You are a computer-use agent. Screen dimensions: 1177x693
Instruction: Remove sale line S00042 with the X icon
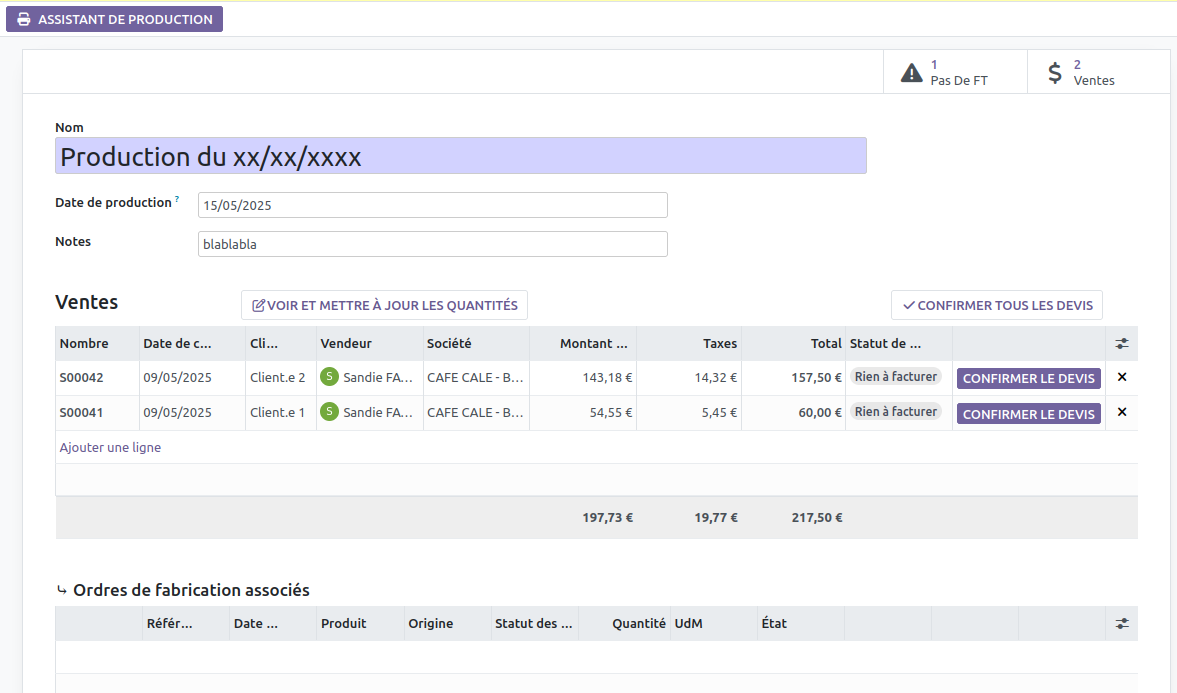[1121, 378]
